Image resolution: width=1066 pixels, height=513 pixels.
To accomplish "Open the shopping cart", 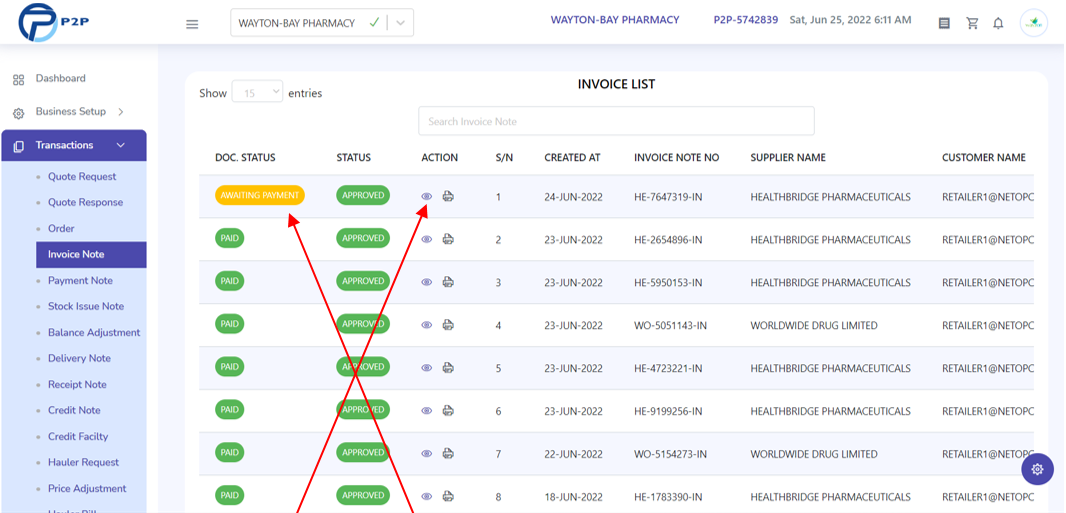I will [x=972, y=23].
